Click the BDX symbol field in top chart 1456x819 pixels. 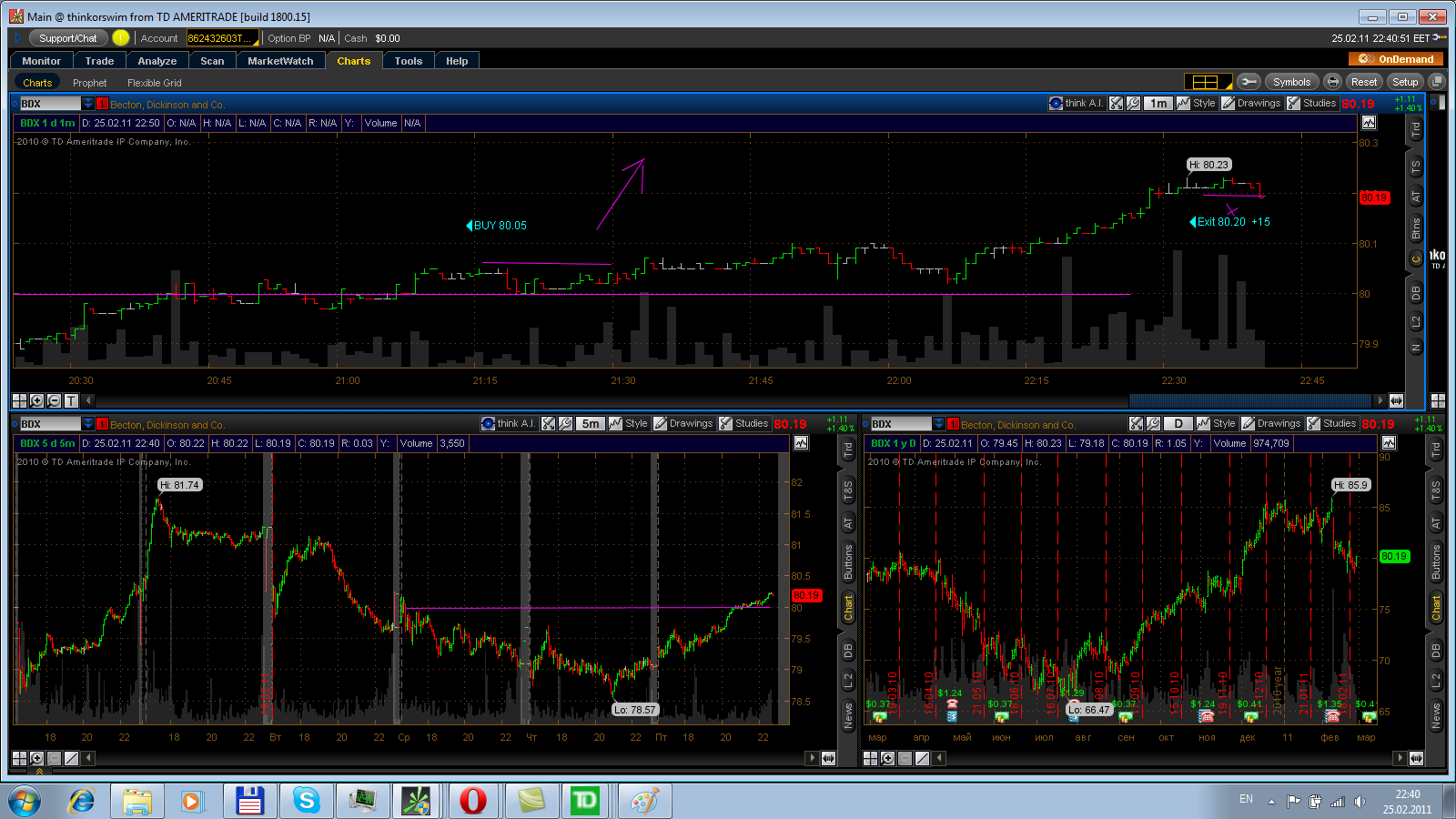click(x=50, y=104)
